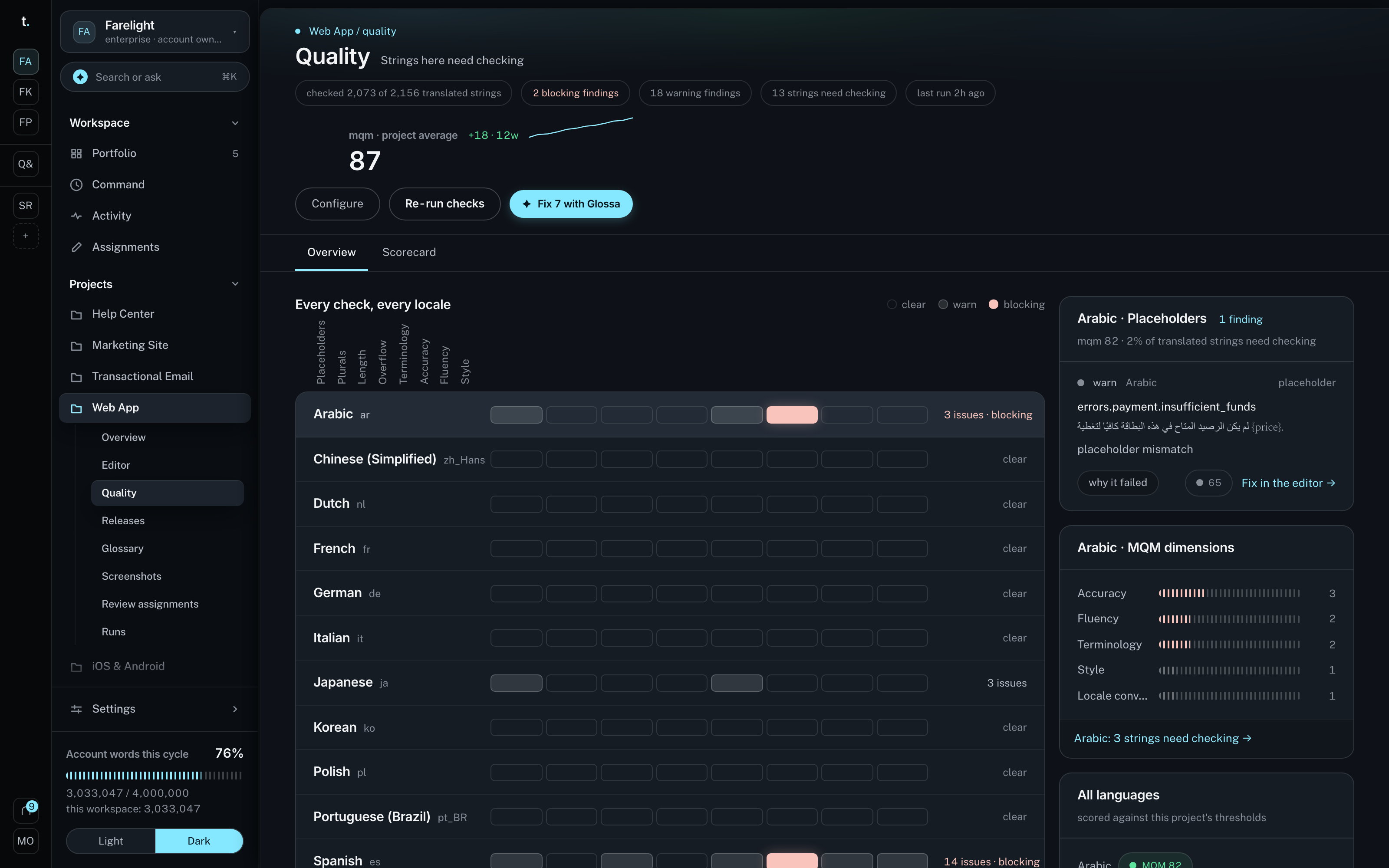Click Arabic row's Accuracy blocking cell
The height and width of the screenshot is (868, 1389).
click(791, 415)
